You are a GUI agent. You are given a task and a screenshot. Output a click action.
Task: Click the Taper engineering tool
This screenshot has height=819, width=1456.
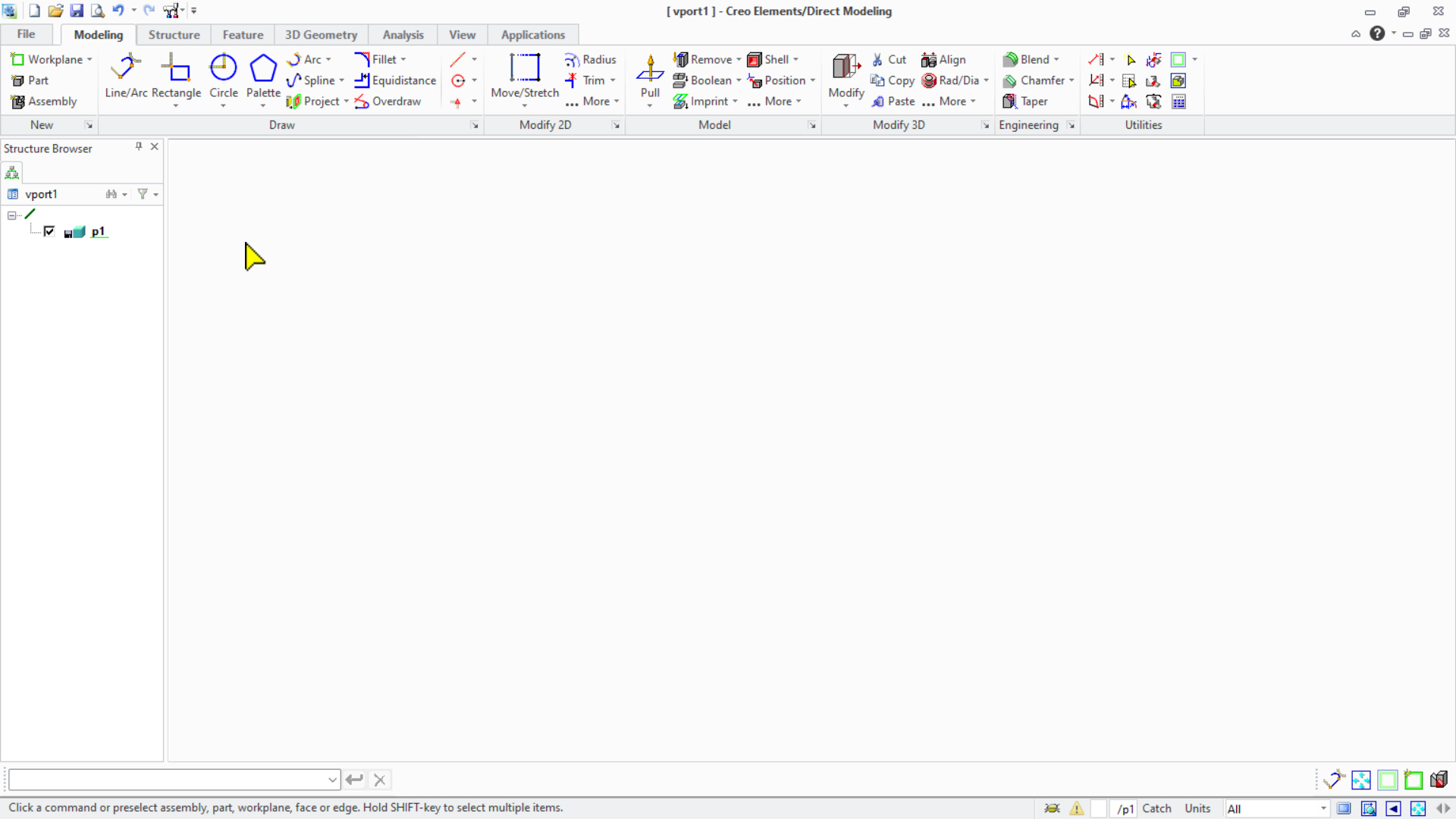point(1025,102)
